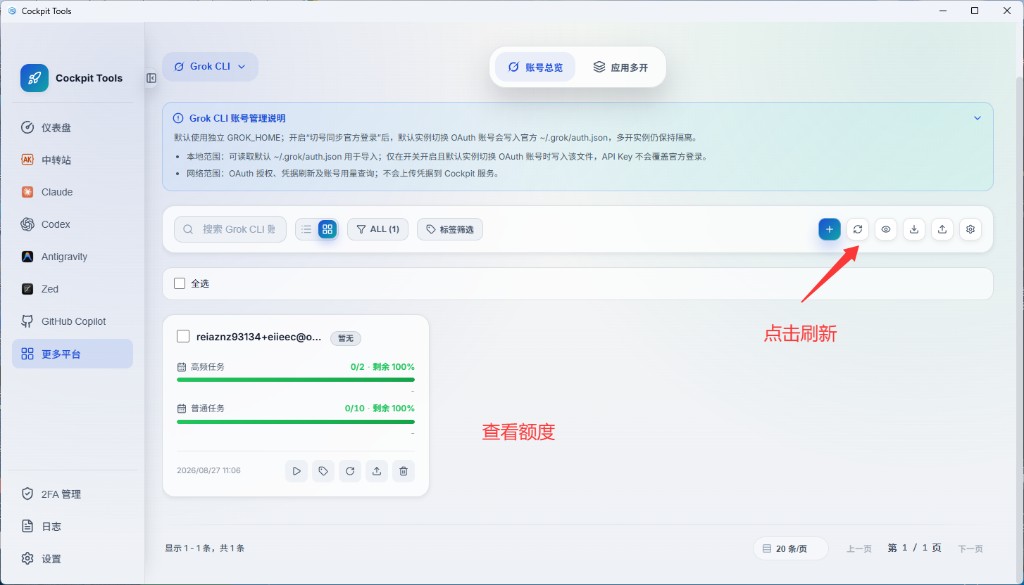
Task: Click the reiaznz93134+eiieec account email
Action: coord(259,337)
